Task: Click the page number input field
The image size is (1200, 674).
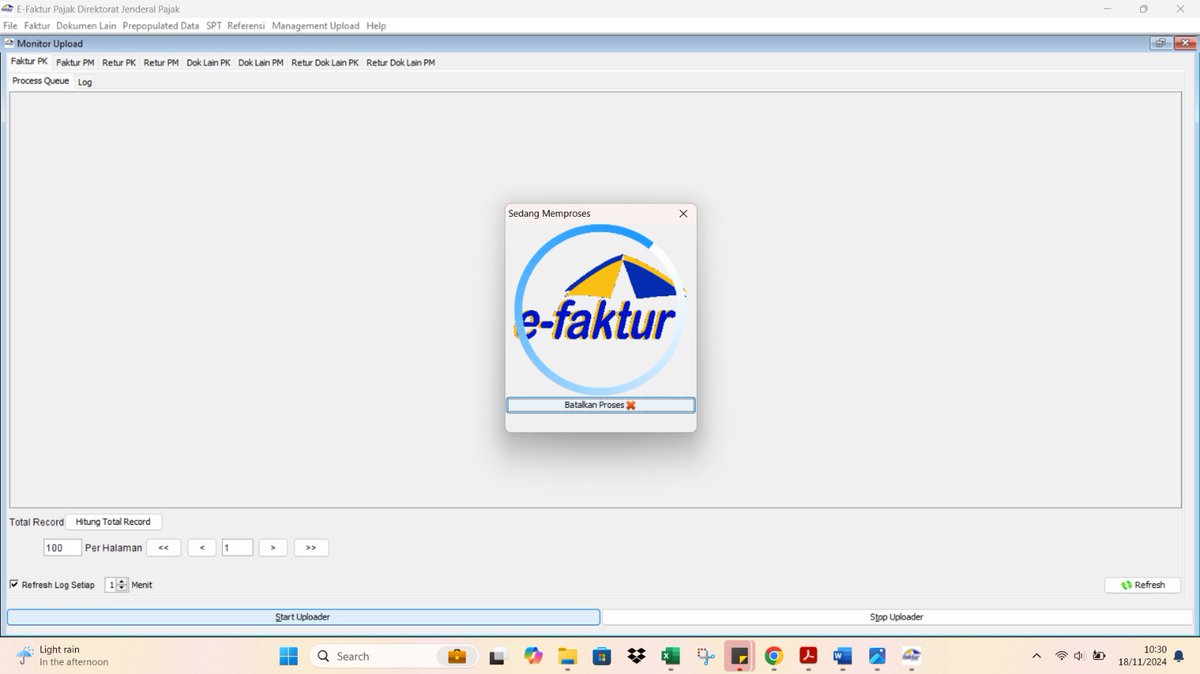Action: click(x=237, y=548)
